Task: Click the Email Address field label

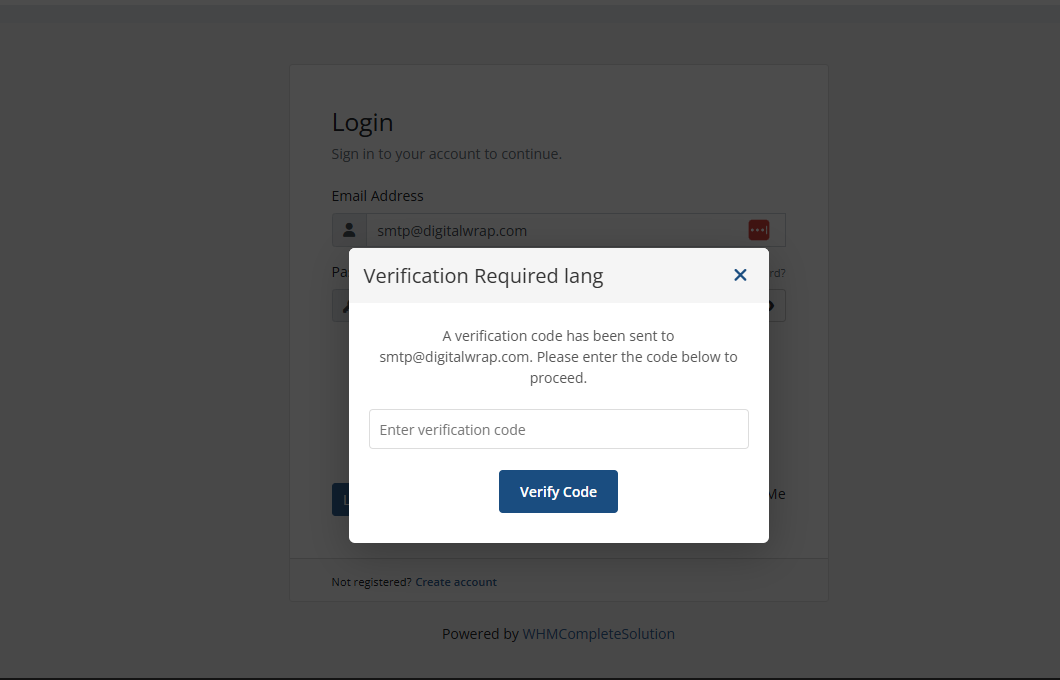Action: coord(377,196)
